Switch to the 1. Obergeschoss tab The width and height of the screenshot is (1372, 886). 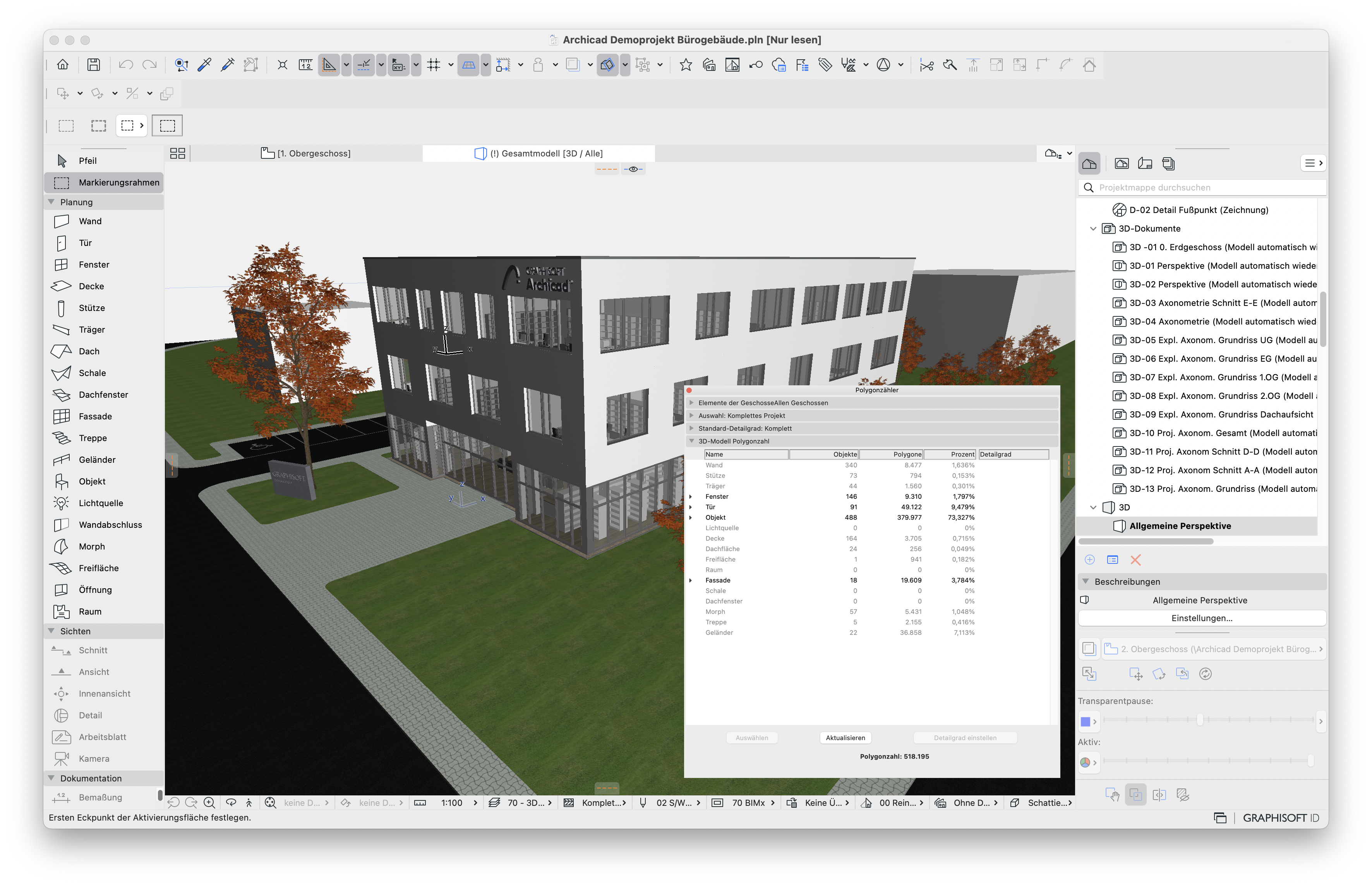pyautogui.click(x=307, y=153)
